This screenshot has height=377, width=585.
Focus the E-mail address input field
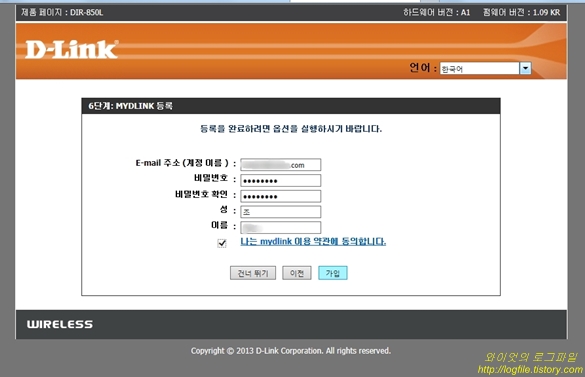coord(281,165)
